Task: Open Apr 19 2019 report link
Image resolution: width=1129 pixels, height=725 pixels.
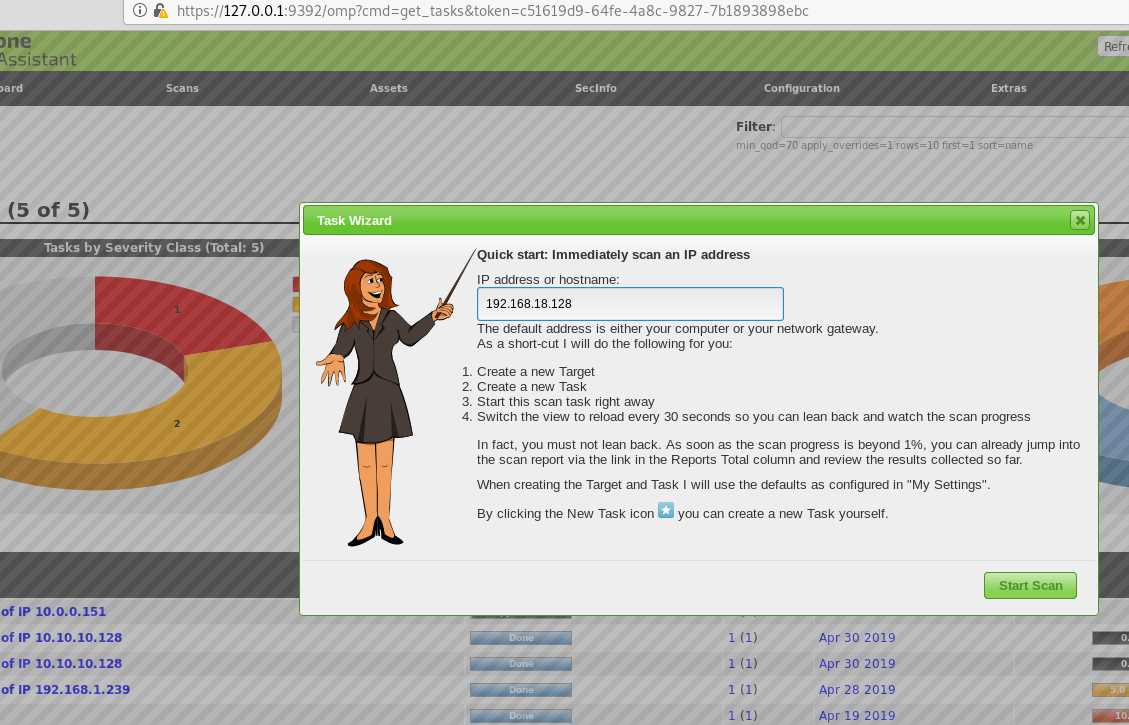Action: click(857, 715)
